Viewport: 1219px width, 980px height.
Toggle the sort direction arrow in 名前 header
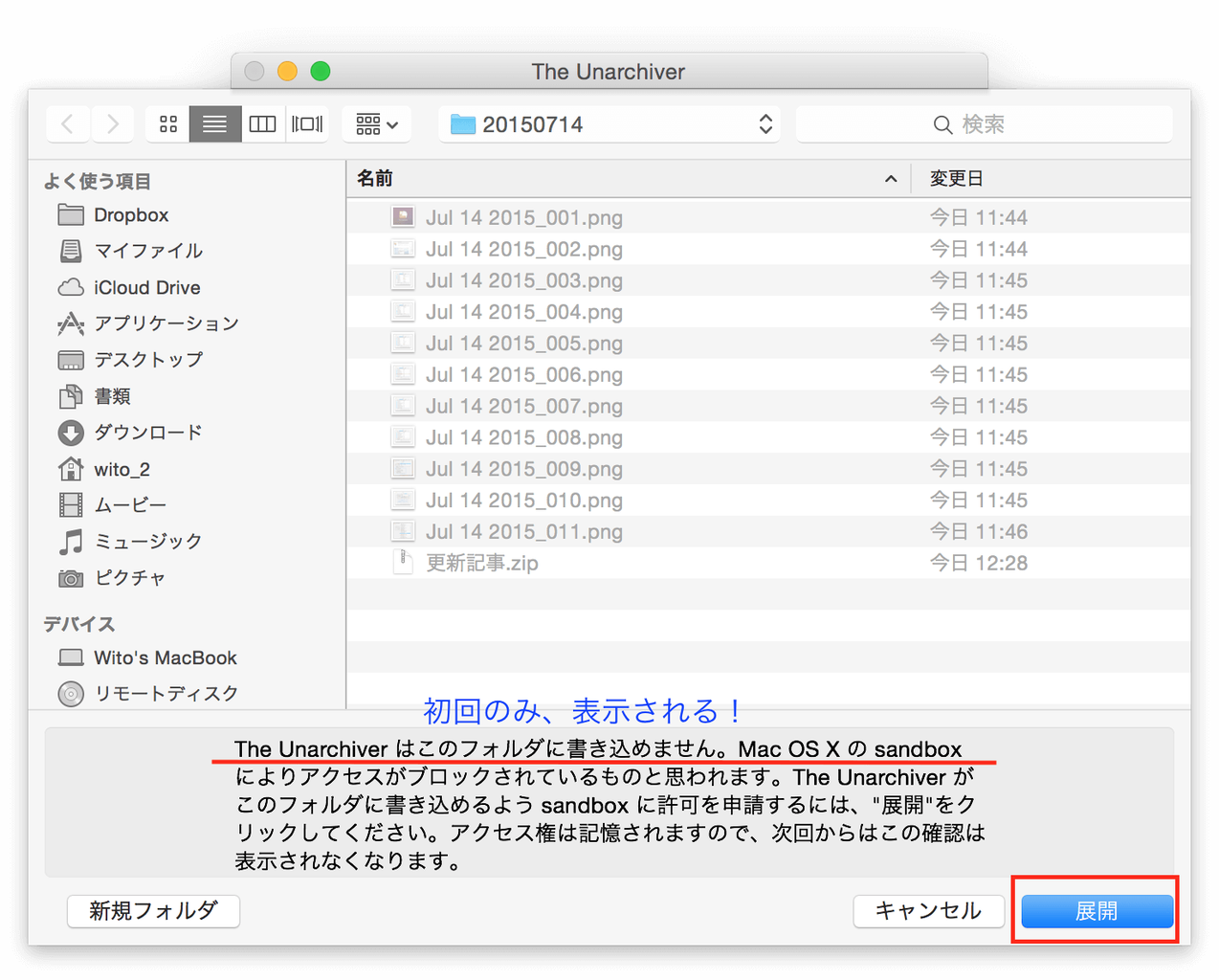(891, 179)
